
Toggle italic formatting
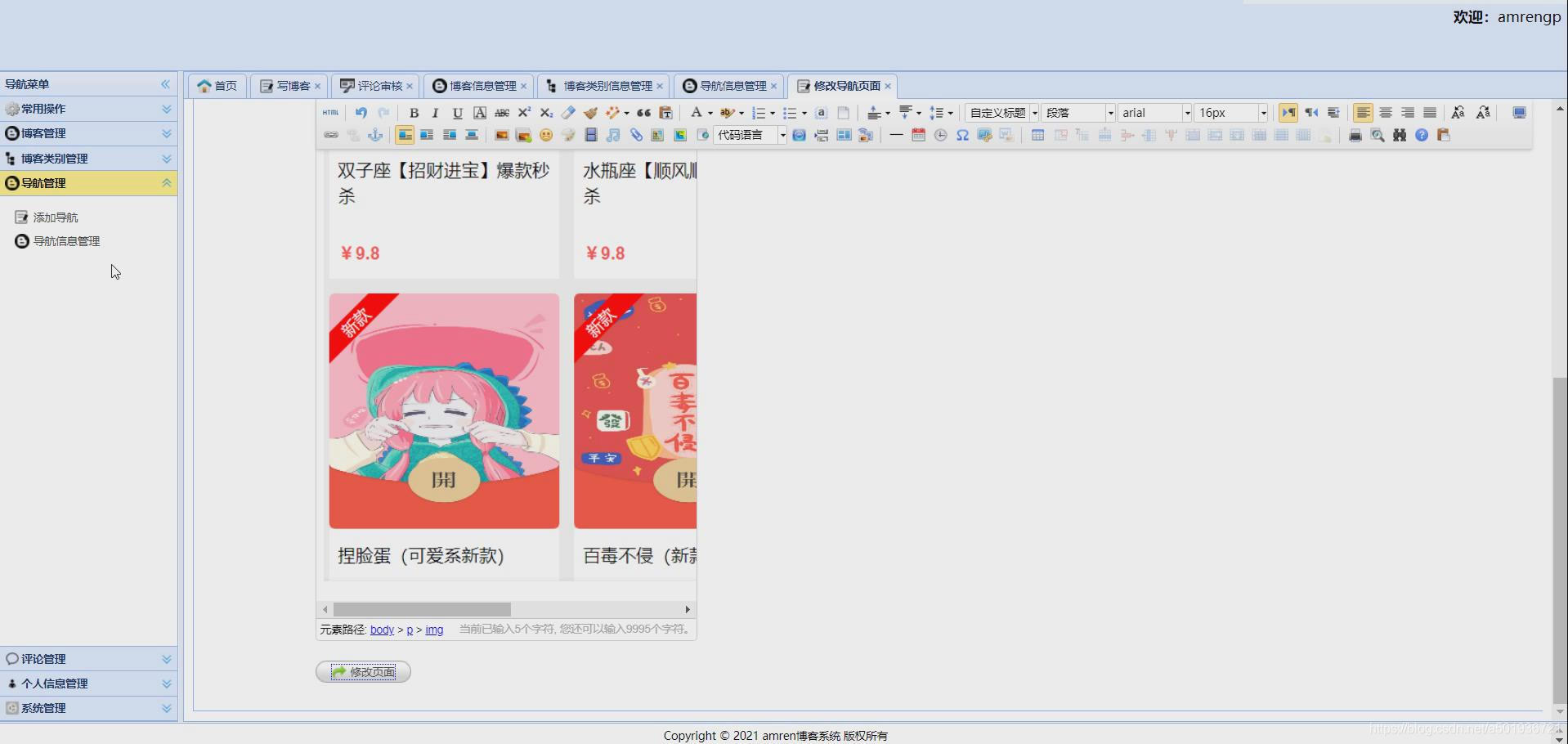coord(436,112)
